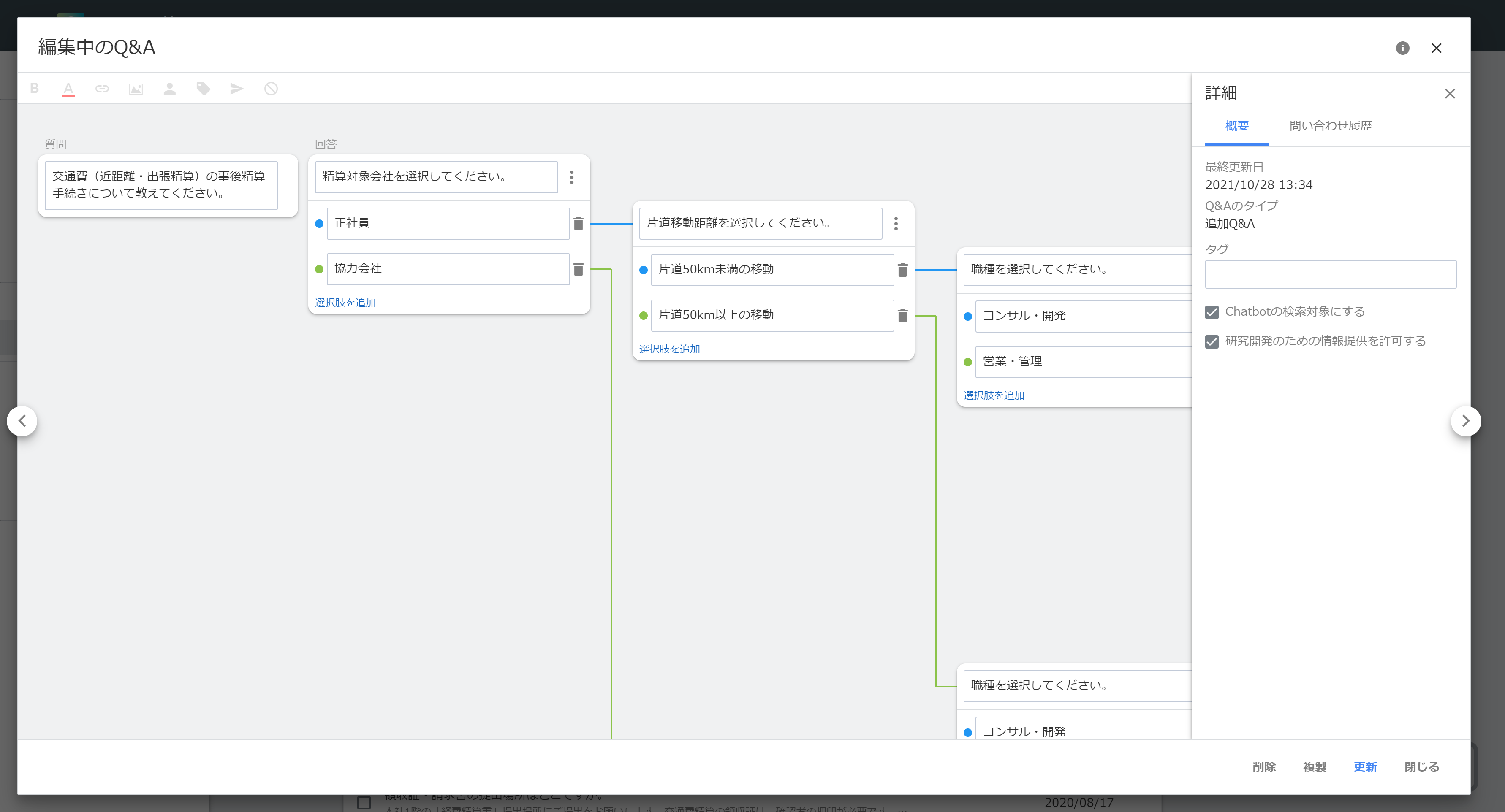Screen dimensions: 1505x812
Task: Go to the next Q&A with the right arrow
Action: click(1465, 421)
